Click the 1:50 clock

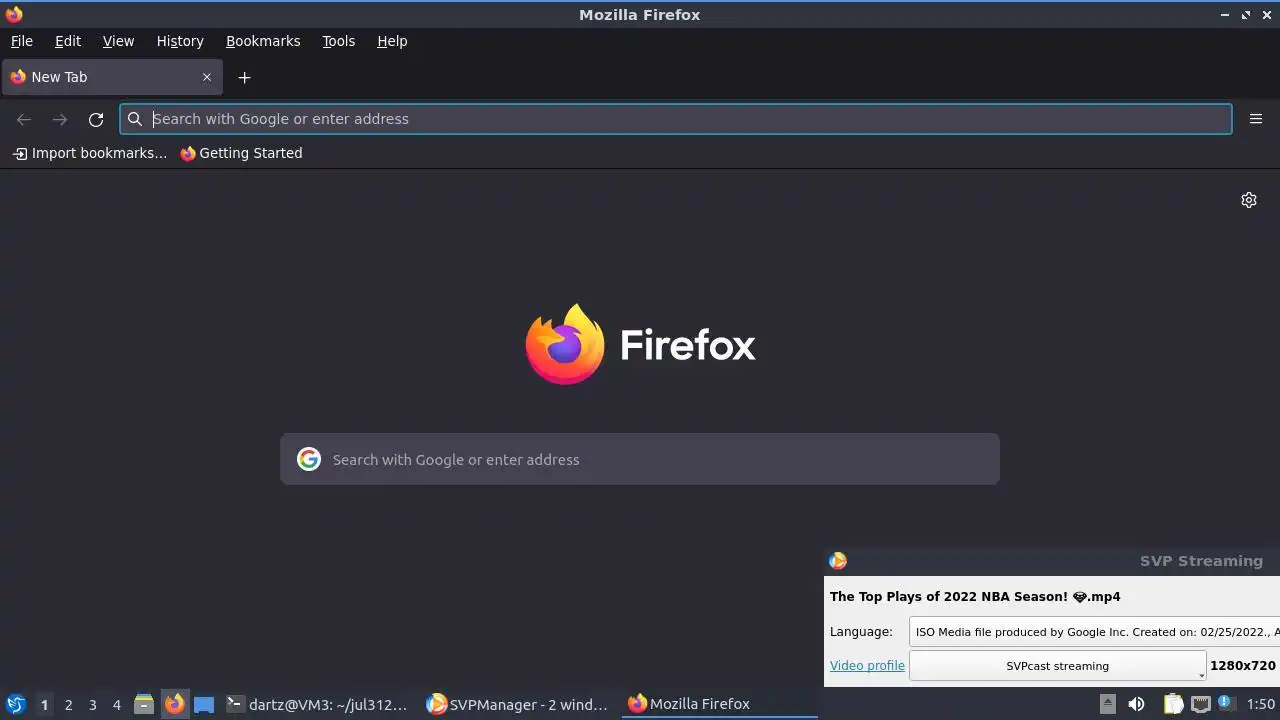1260,704
